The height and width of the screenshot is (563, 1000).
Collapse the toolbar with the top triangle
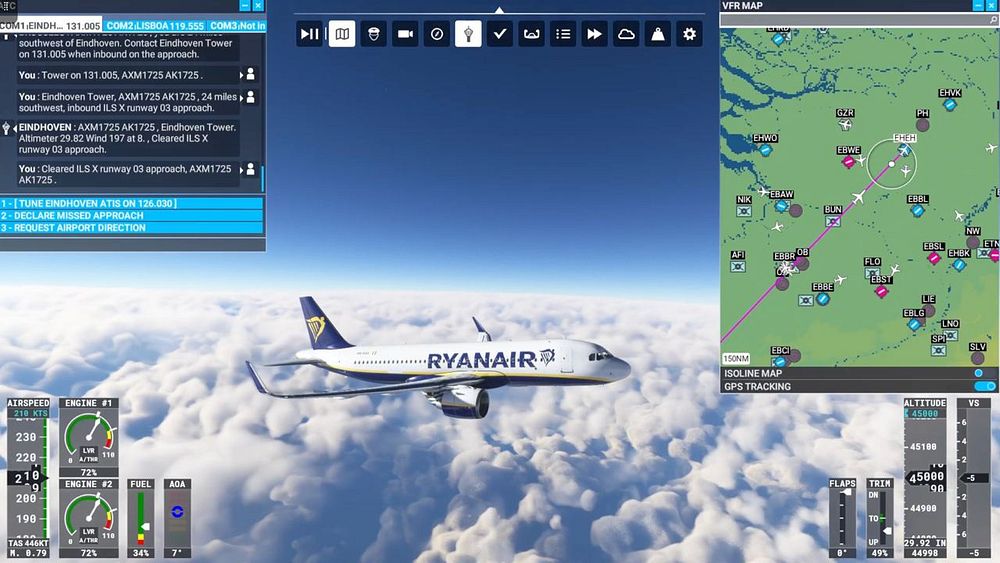pos(499,10)
